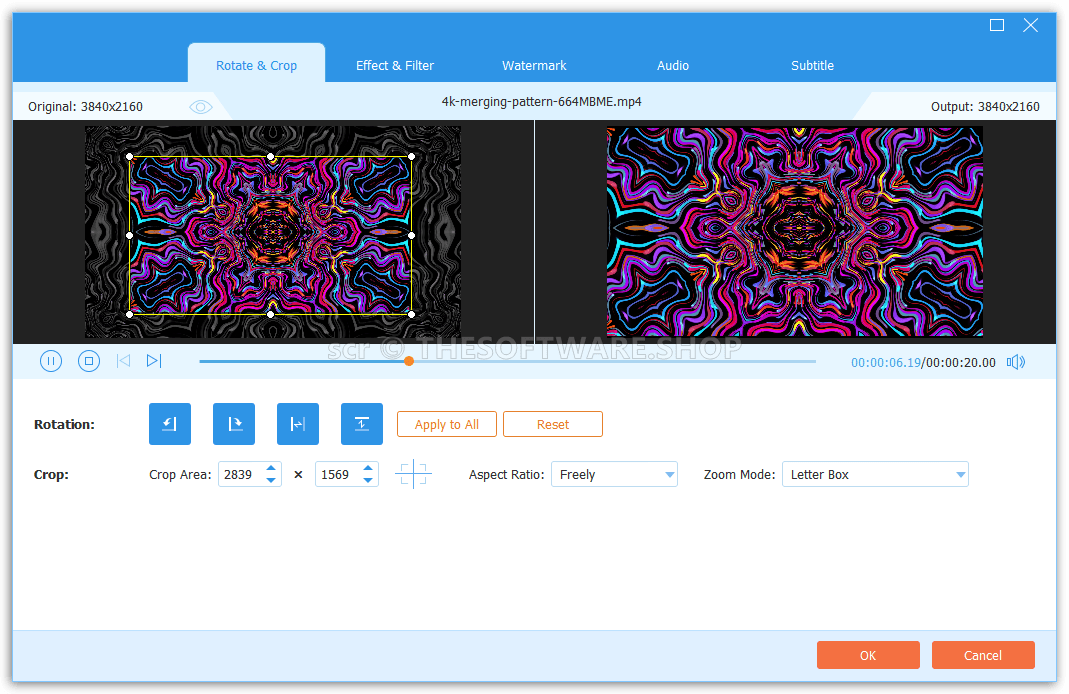Flip video horizontally

pyautogui.click(x=298, y=424)
